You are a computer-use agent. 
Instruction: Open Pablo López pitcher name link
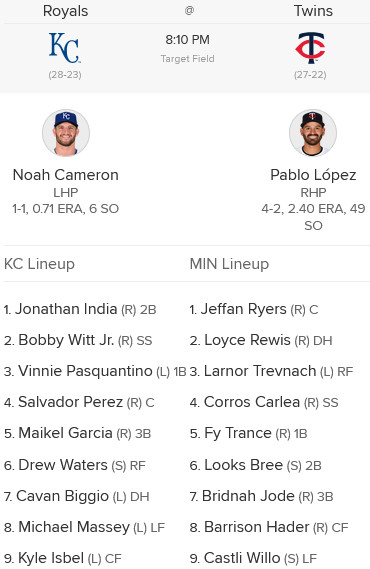click(x=313, y=175)
